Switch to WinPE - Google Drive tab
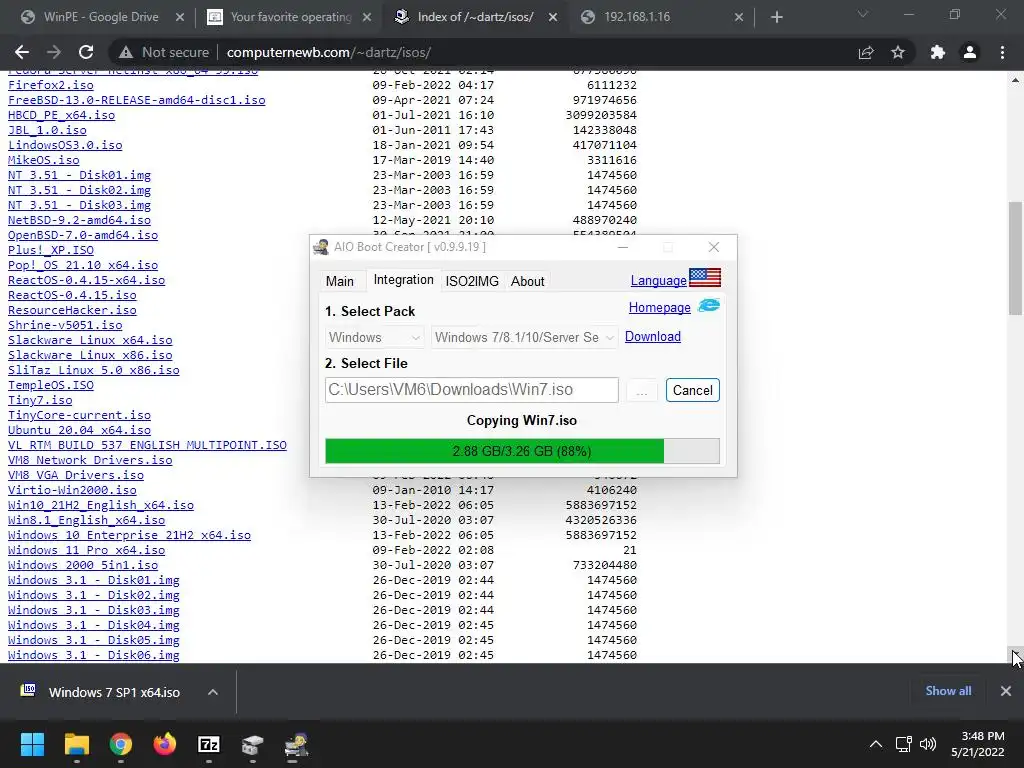Viewport: 1024px width, 768px height. coord(101,17)
